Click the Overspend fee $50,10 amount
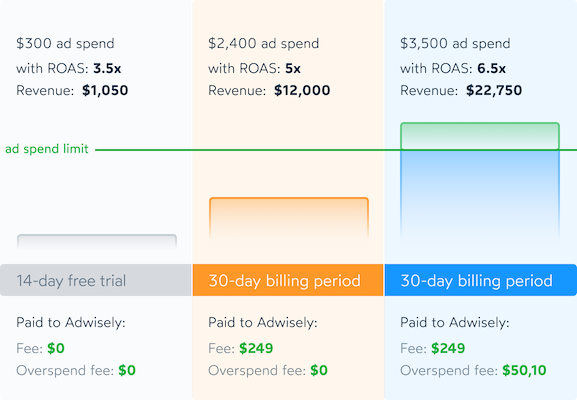 pyautogui.click(x=524, y=371)
